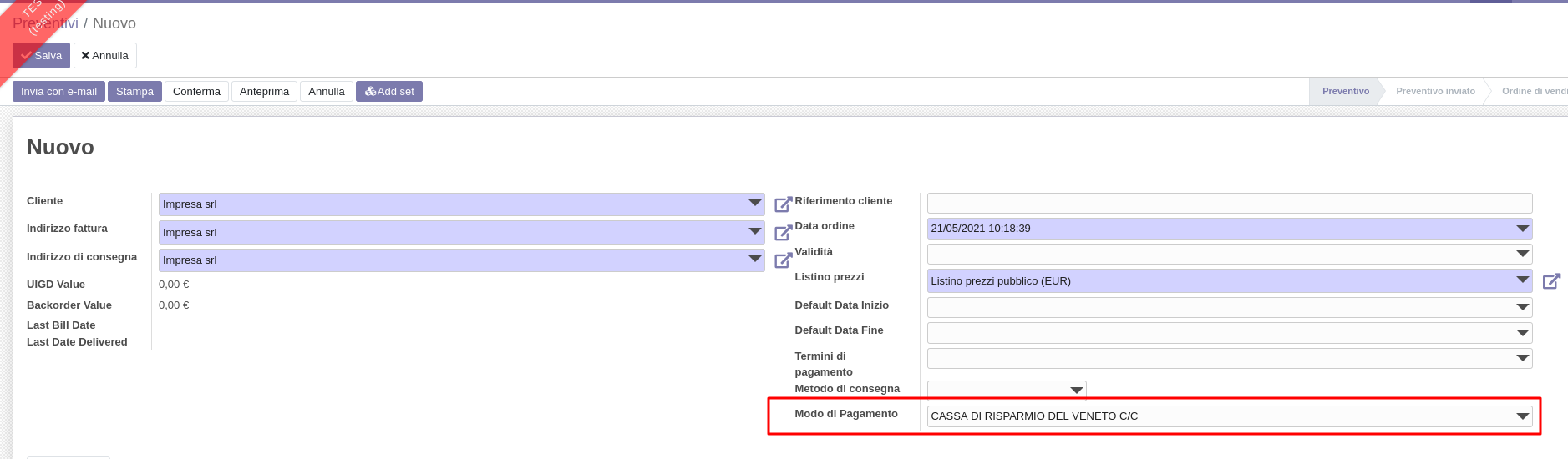Open external link for Indirizzo fattura
This screenshot has width=1568, height=459.
click(783, 233)
